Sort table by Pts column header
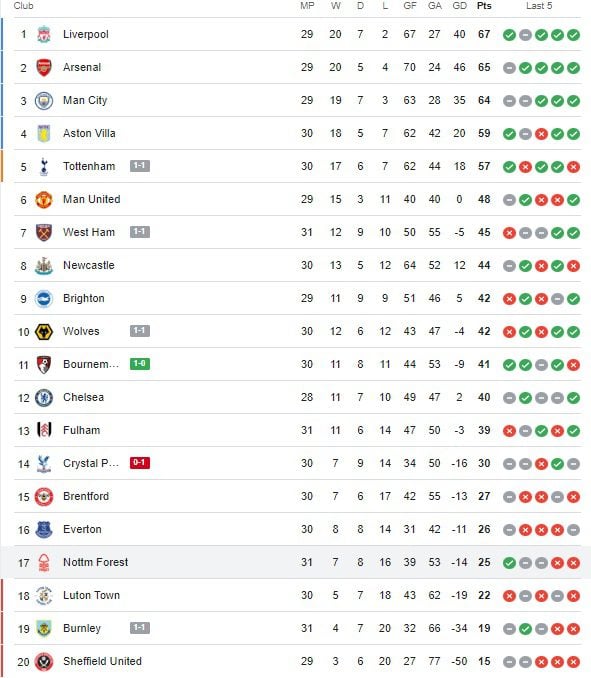This screenshot has width=591, height=678. click(484, 6)
